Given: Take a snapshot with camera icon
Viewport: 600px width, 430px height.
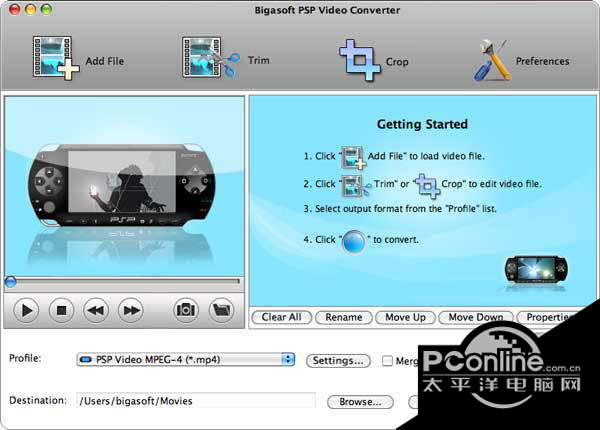Looking at the screenshot, I should click(x=186, y=309).
